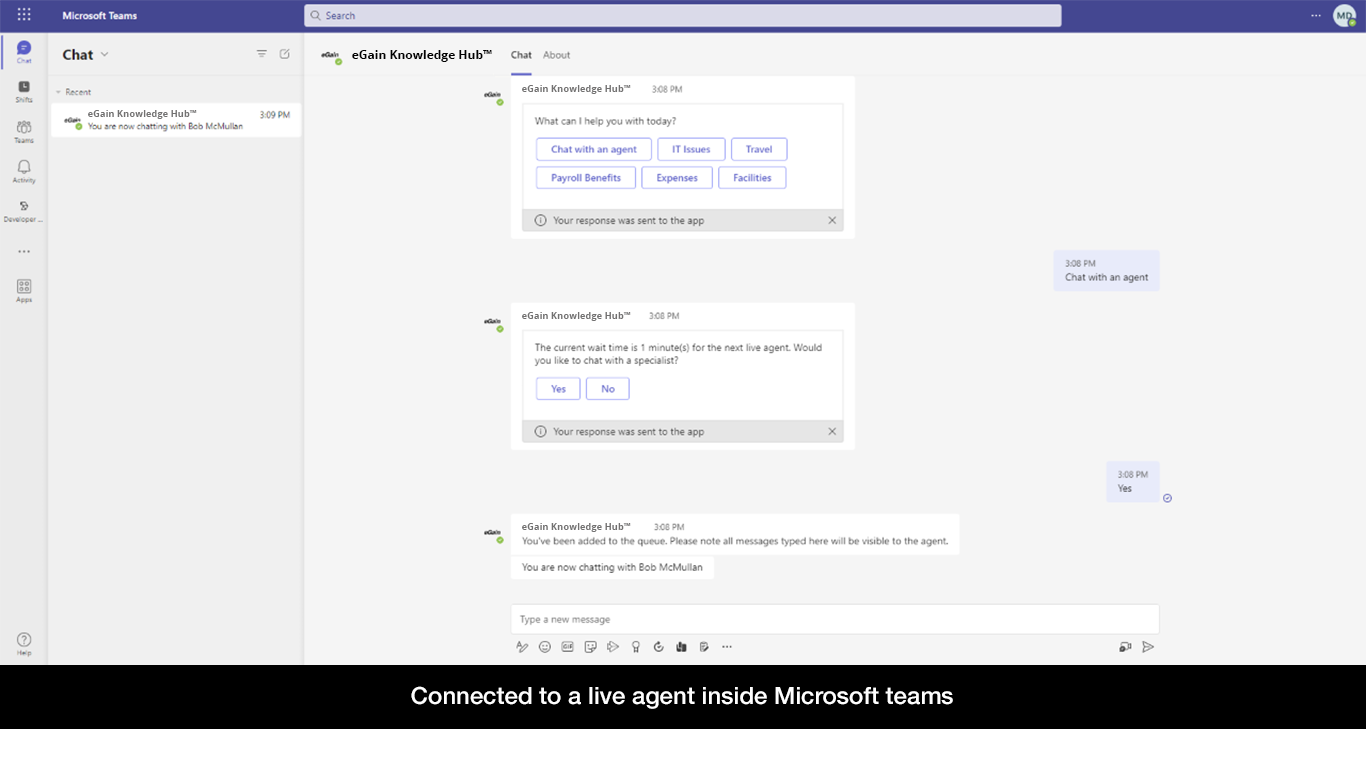Click 'You are now chatting with Bob McMullan' message

[x=612, y=567]
